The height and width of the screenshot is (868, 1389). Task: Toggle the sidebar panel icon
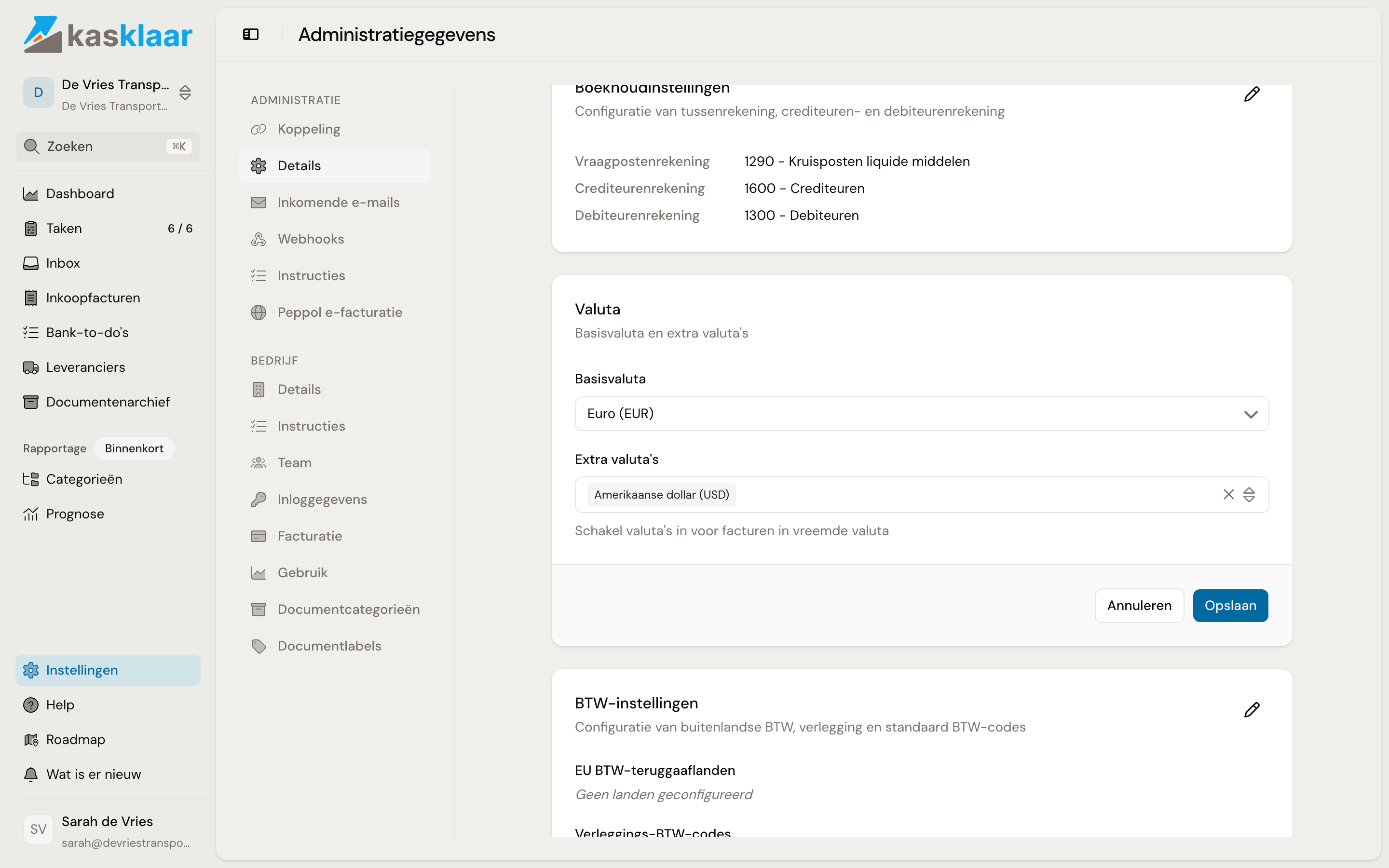click(251, 34)
